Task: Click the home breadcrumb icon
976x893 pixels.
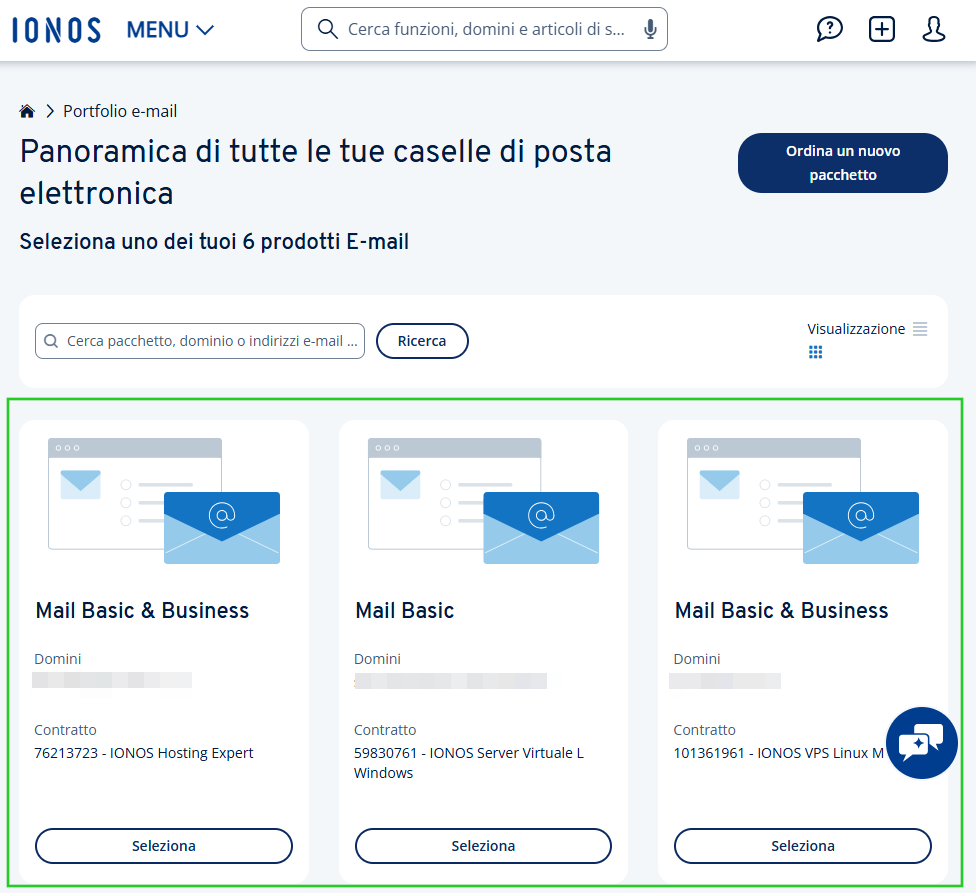Action: click(27, 110)
